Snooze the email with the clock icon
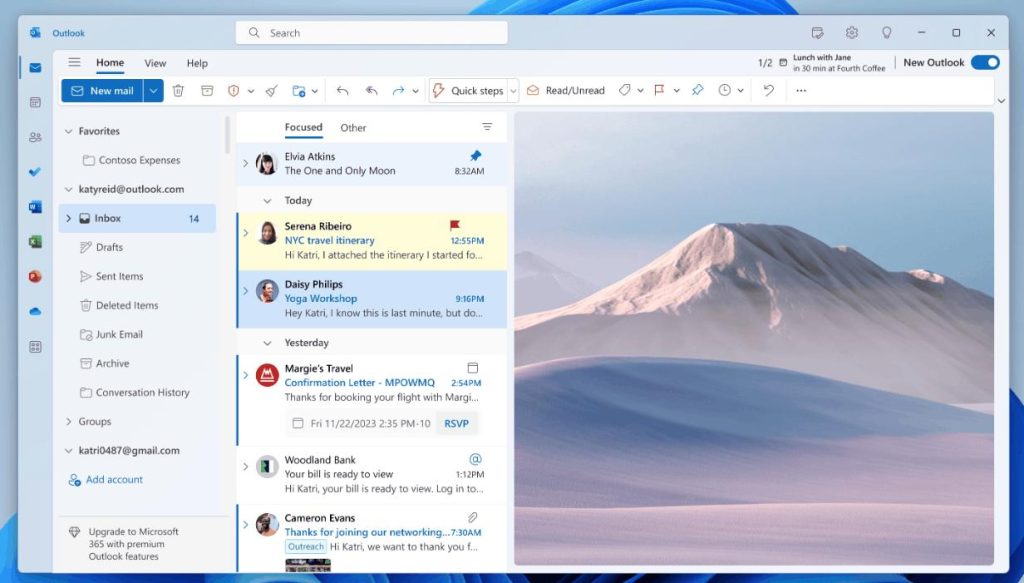1024x583 pixels. [725, 90]
